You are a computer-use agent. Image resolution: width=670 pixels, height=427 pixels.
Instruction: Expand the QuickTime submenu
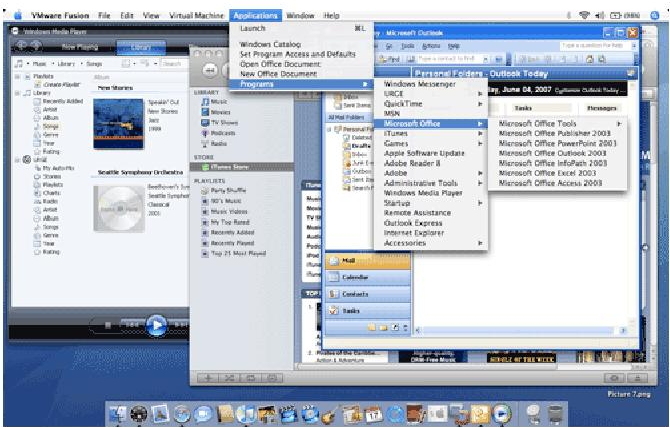point(431,103)
